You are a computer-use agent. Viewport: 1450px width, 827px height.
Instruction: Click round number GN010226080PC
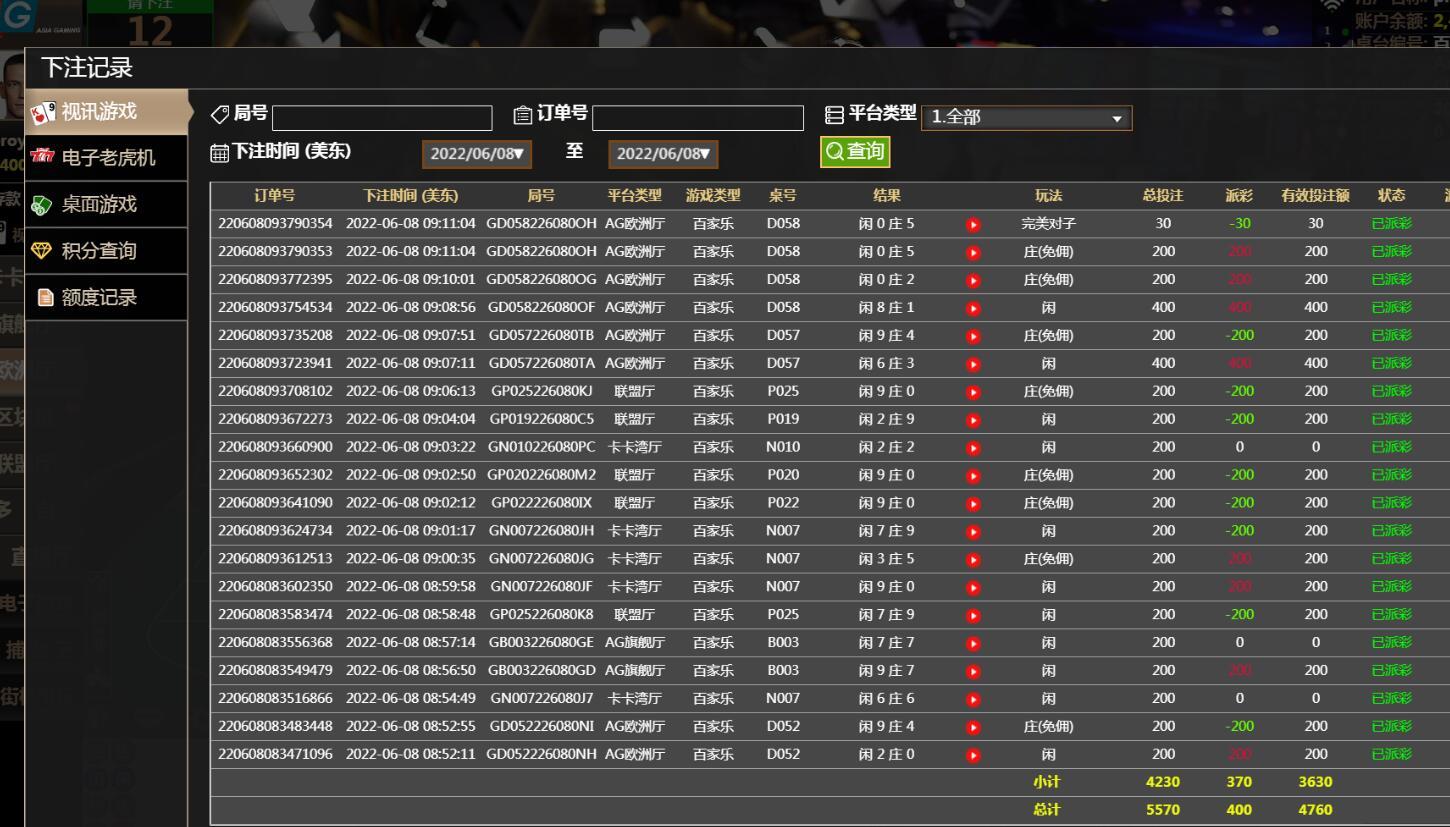541,448
